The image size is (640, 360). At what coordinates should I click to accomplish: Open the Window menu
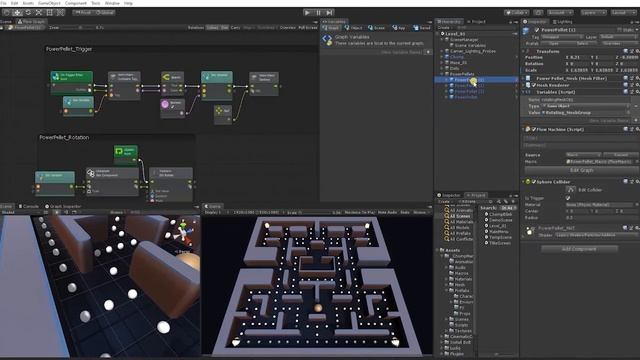point(112,3)
